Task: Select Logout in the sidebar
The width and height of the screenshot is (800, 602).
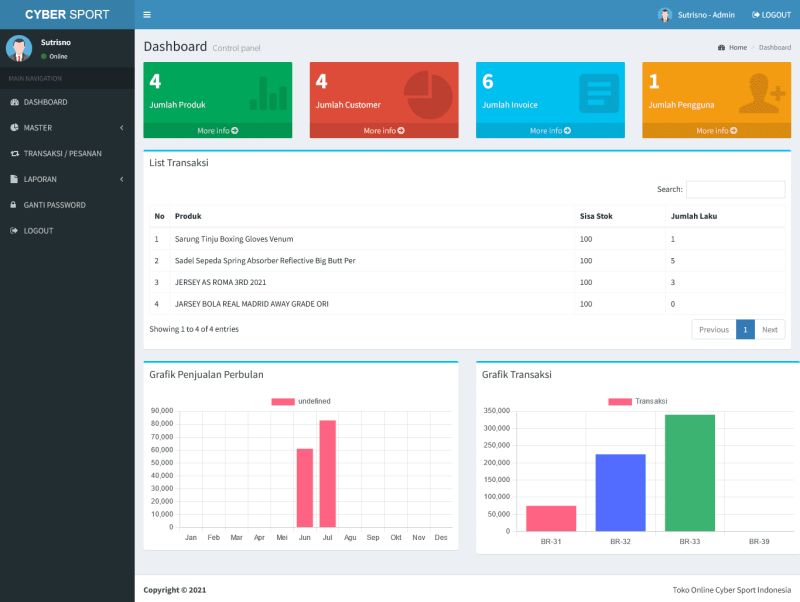Action: click(x=67, y=231)
